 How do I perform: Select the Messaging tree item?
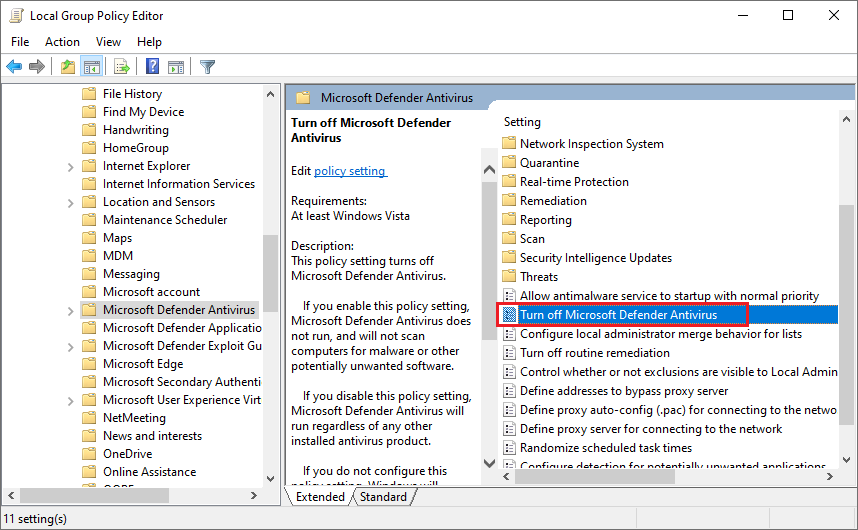pyautogui.click(x=131, y=274)
